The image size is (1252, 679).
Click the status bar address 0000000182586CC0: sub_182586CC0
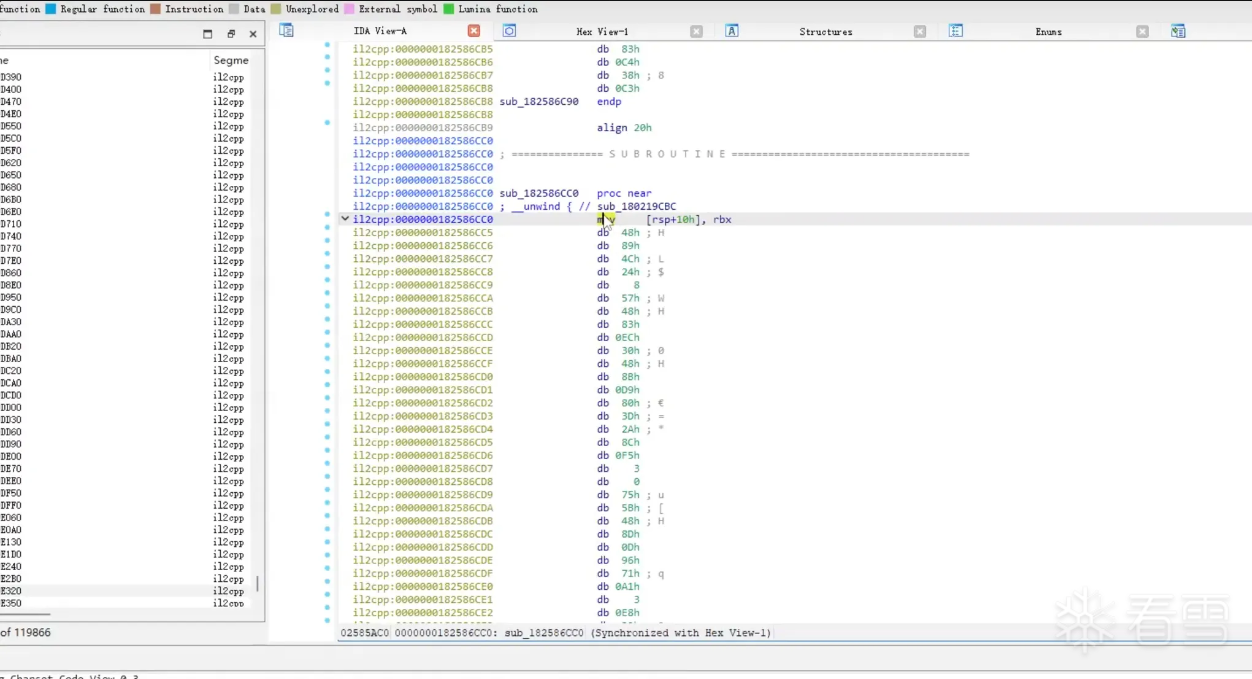(x=489, y=633)
